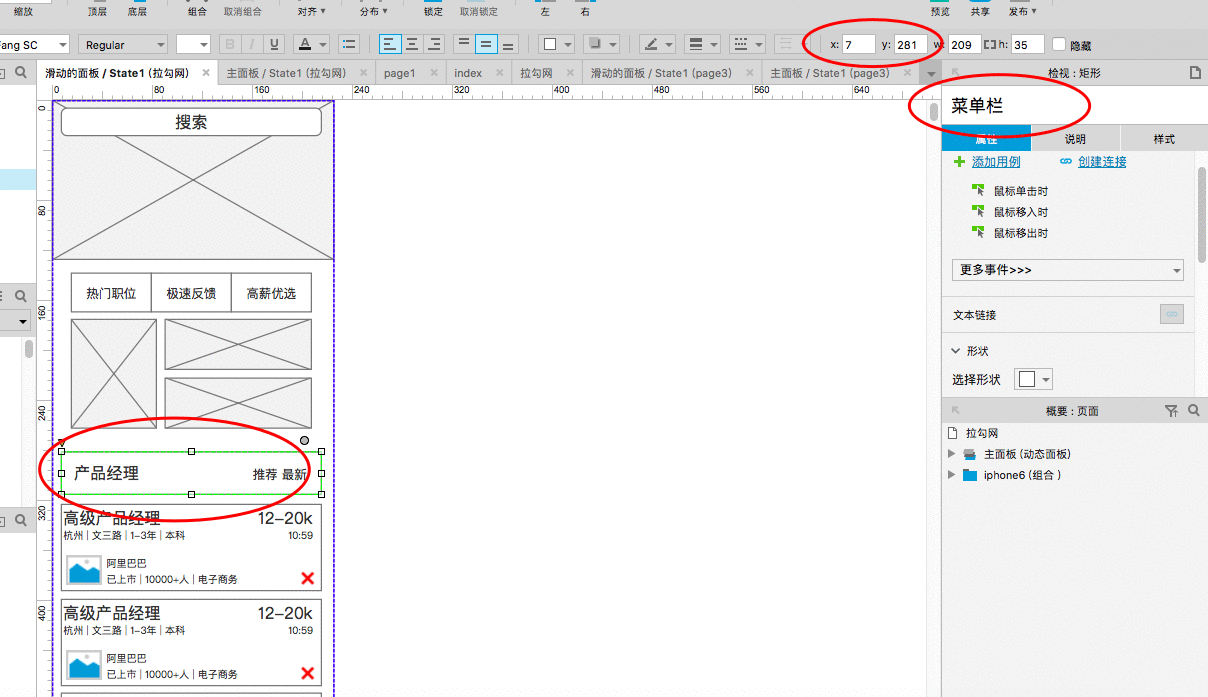Switch to the index tab
Screen dimensions: 1208x697
(x=468, y=73)
